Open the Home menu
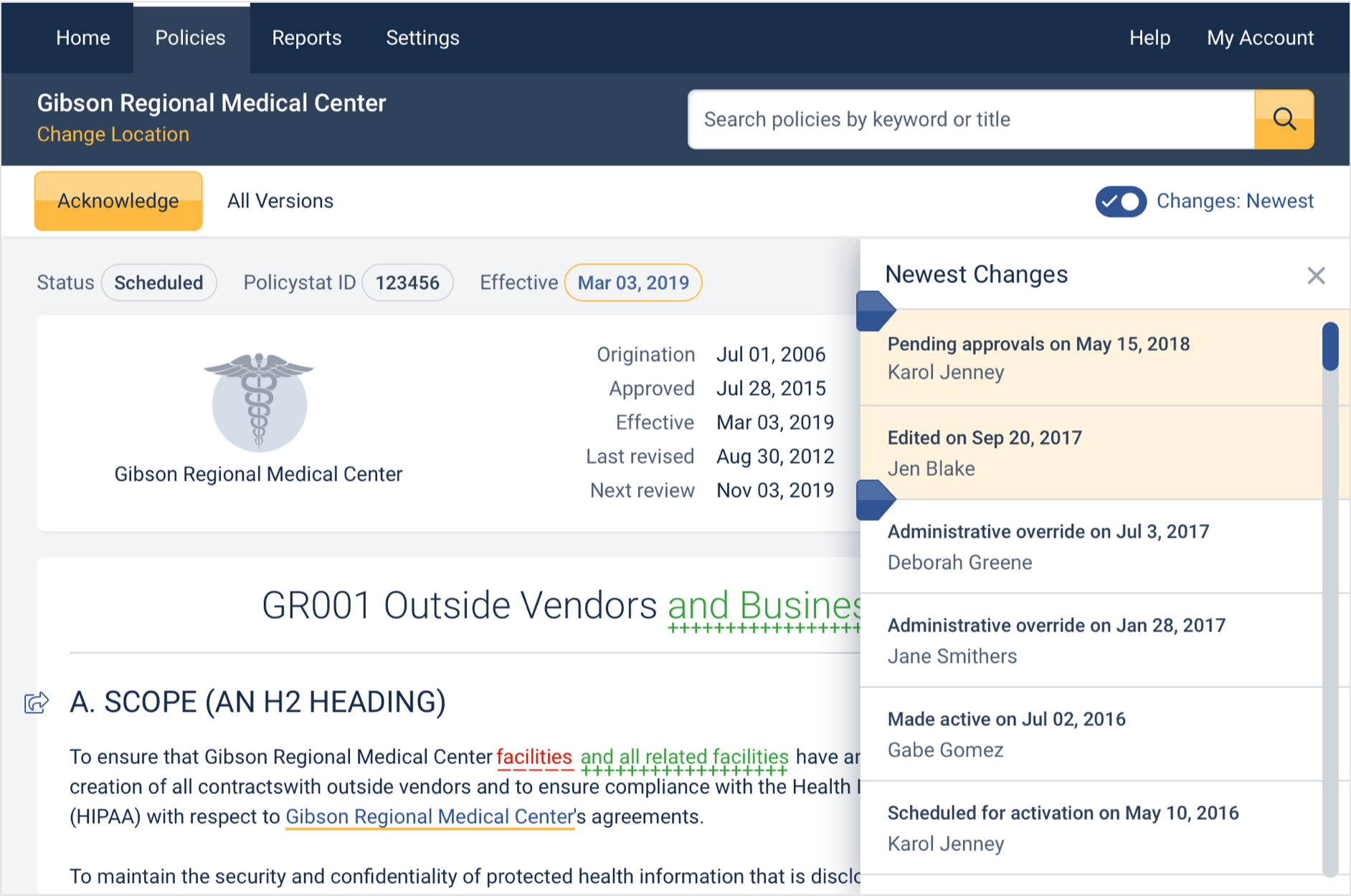1351x896 pixels. click(x=83, y=38)
